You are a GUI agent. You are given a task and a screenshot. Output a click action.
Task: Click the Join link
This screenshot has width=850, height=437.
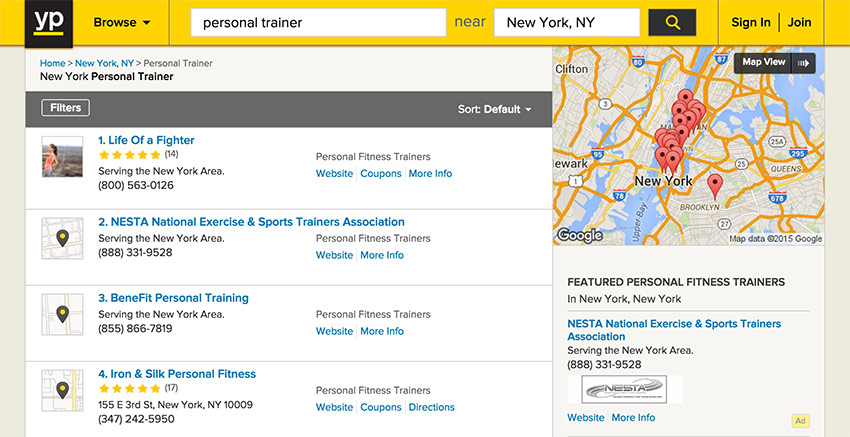coord(800,23)
